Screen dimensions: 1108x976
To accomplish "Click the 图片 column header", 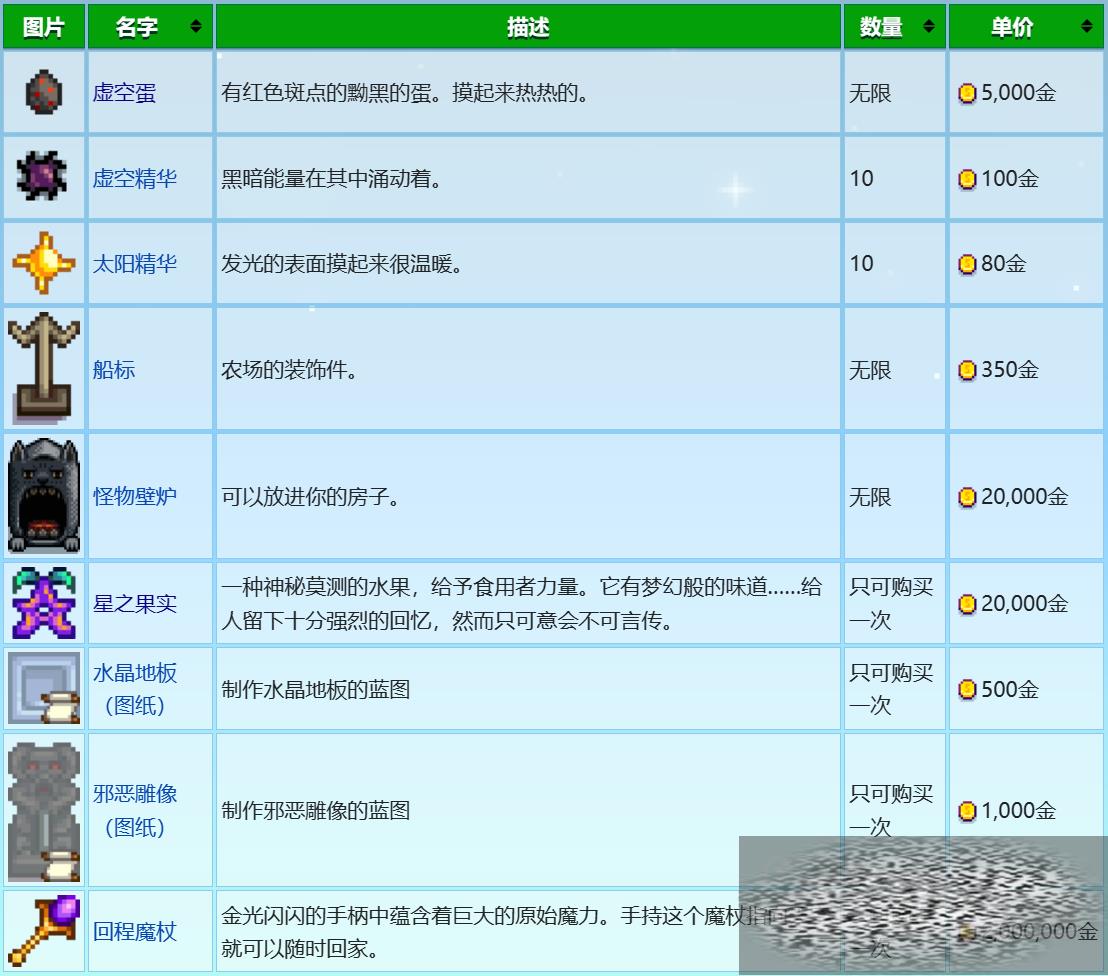I will click(44, 27).
